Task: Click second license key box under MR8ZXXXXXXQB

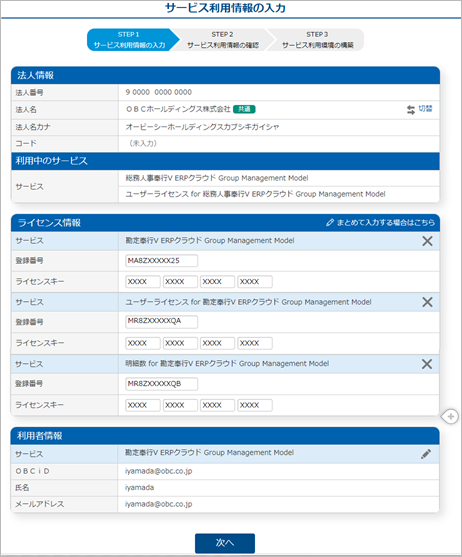Action: pos(180,405)
